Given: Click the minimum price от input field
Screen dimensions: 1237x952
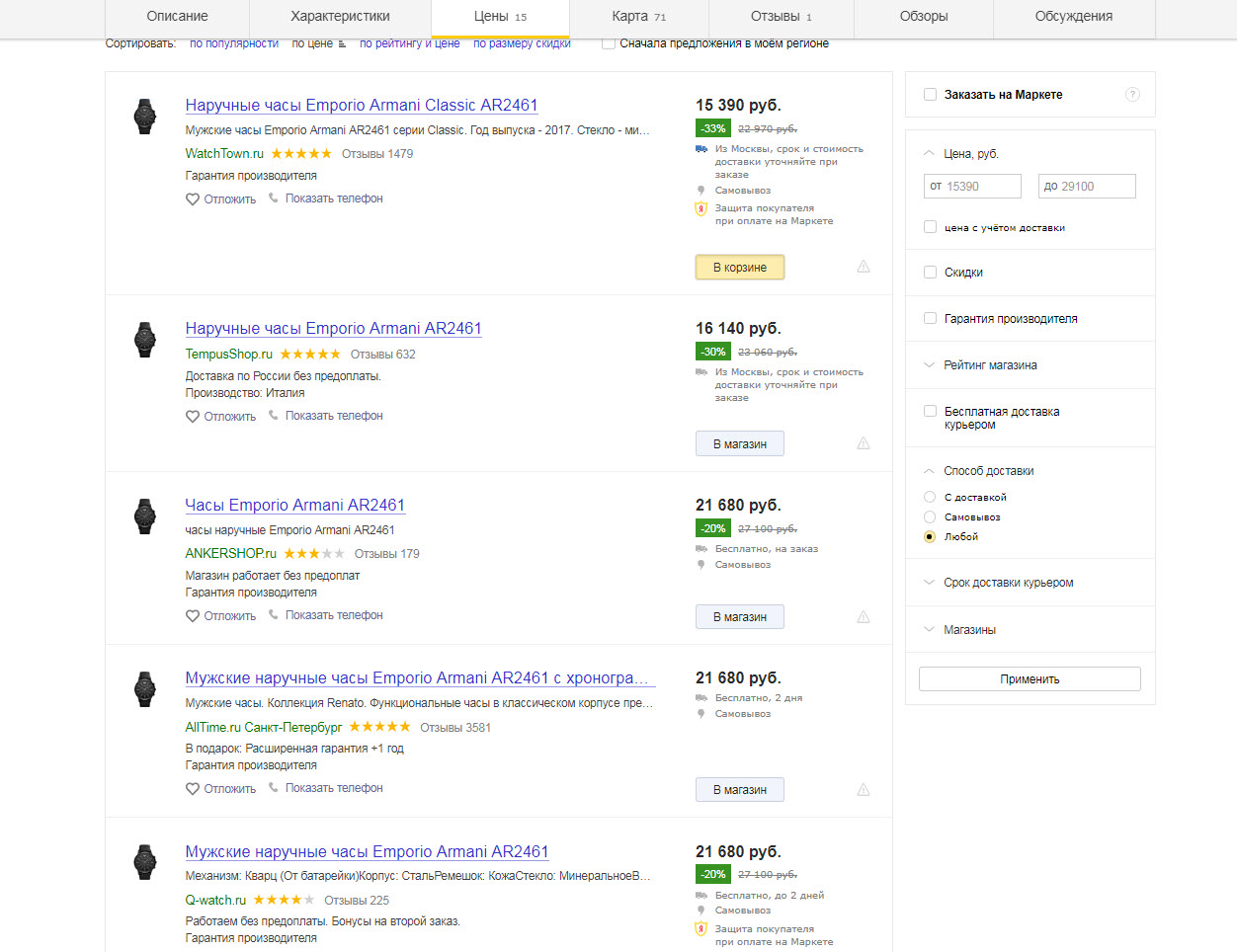Looking at the screenshot, I should tap(972, 187).
